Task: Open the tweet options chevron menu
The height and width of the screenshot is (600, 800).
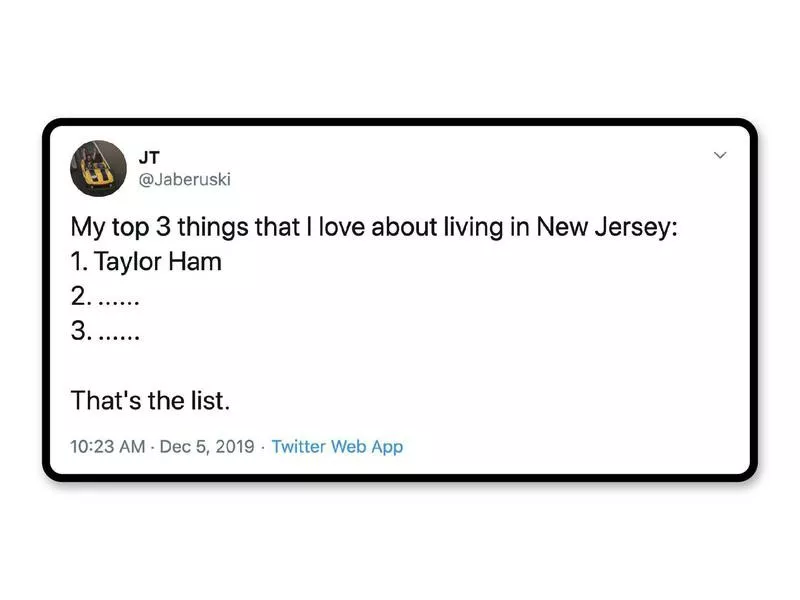Action: tap(719, 156)
